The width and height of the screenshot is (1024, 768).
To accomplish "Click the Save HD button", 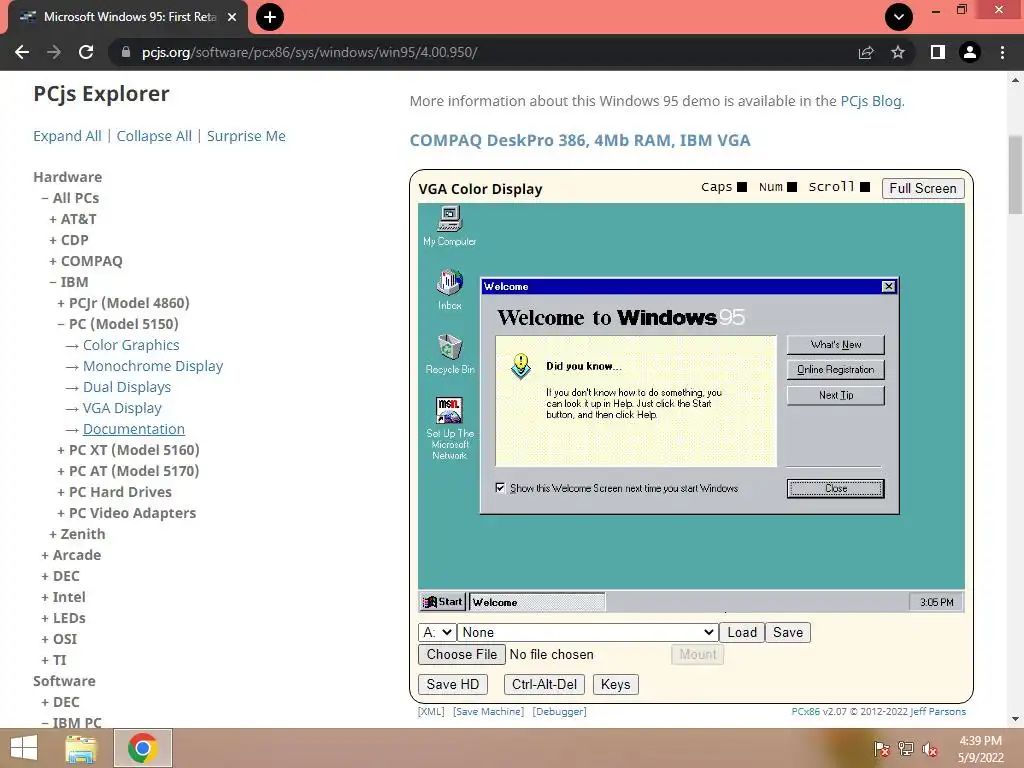I will (x=453, y=684).
